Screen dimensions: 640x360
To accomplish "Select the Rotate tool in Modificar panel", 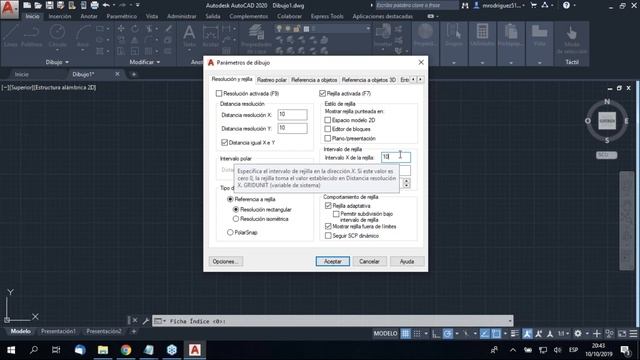I will [135, 29].
